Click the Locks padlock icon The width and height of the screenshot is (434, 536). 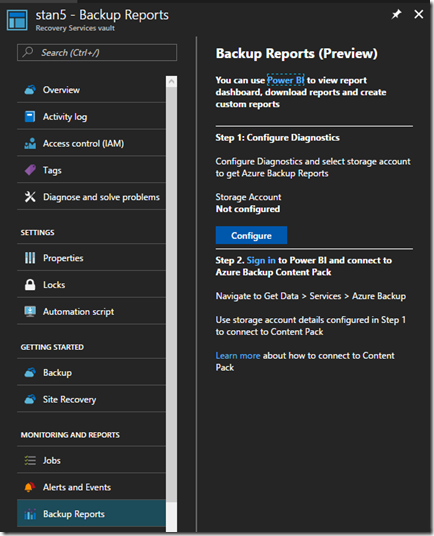point(30,284)
